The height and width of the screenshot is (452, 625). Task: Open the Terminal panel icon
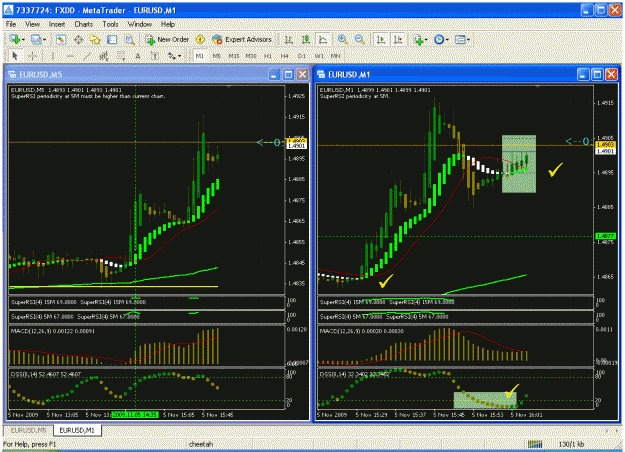[112, 39]
